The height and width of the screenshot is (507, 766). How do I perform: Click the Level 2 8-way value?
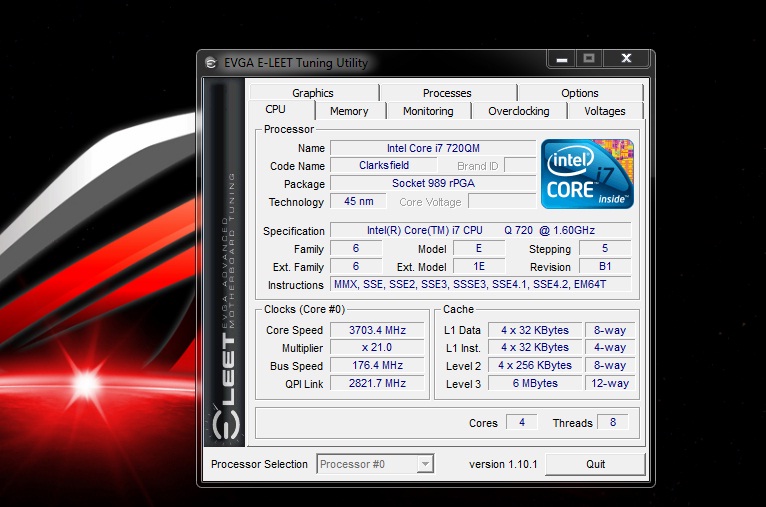click(610, 365)
